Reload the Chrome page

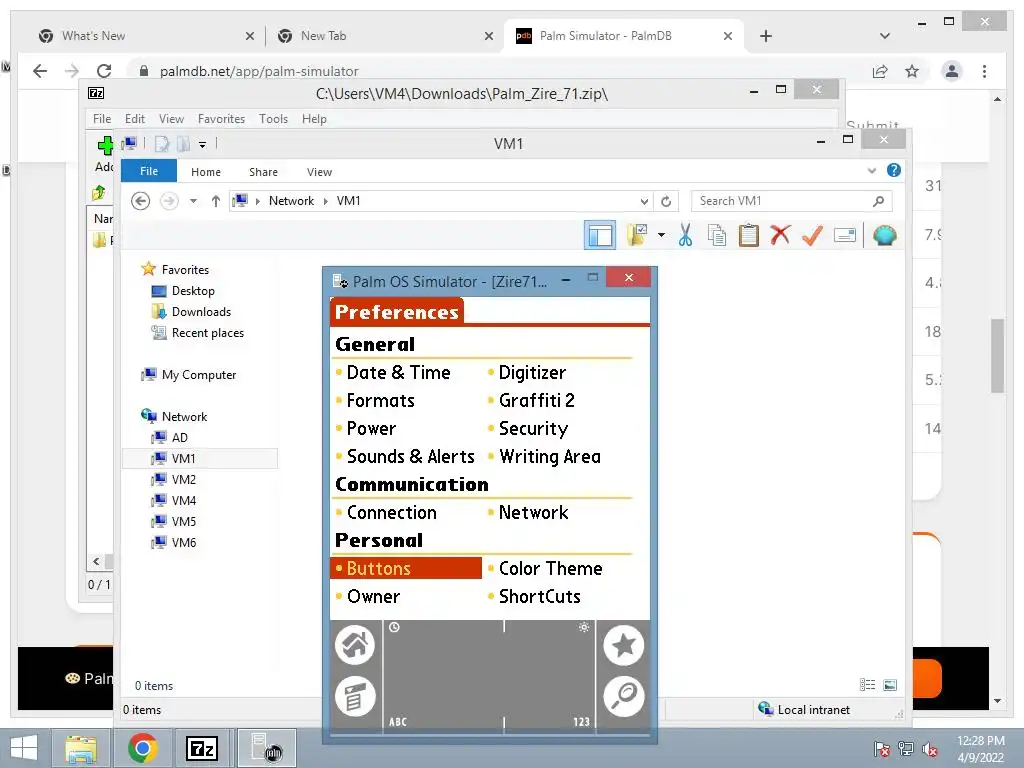point(104,71)
